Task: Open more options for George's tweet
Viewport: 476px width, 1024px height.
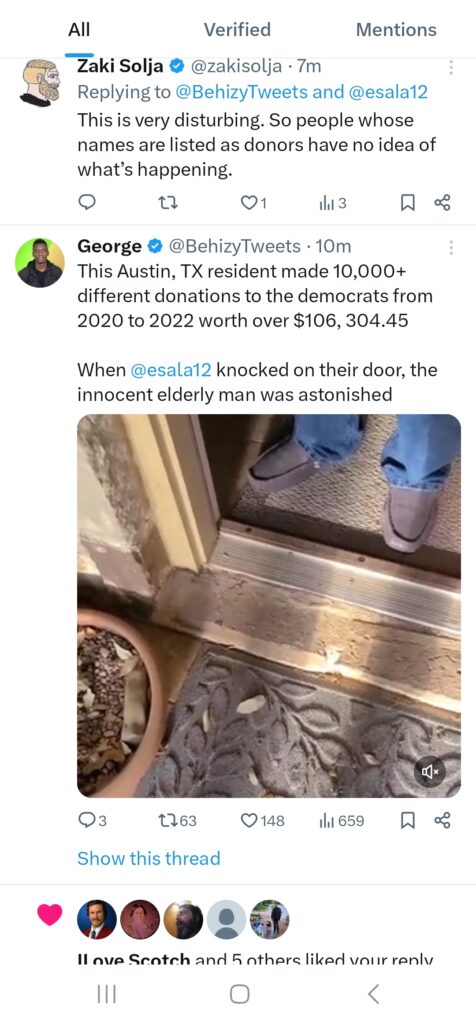Action: coord(451,247)
